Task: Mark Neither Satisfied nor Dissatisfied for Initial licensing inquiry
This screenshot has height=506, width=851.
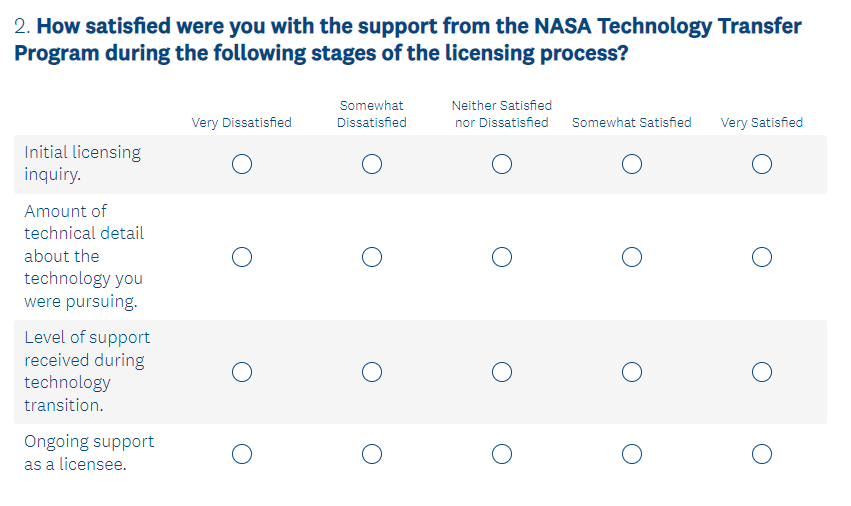Action: click(x=502, y=164)
